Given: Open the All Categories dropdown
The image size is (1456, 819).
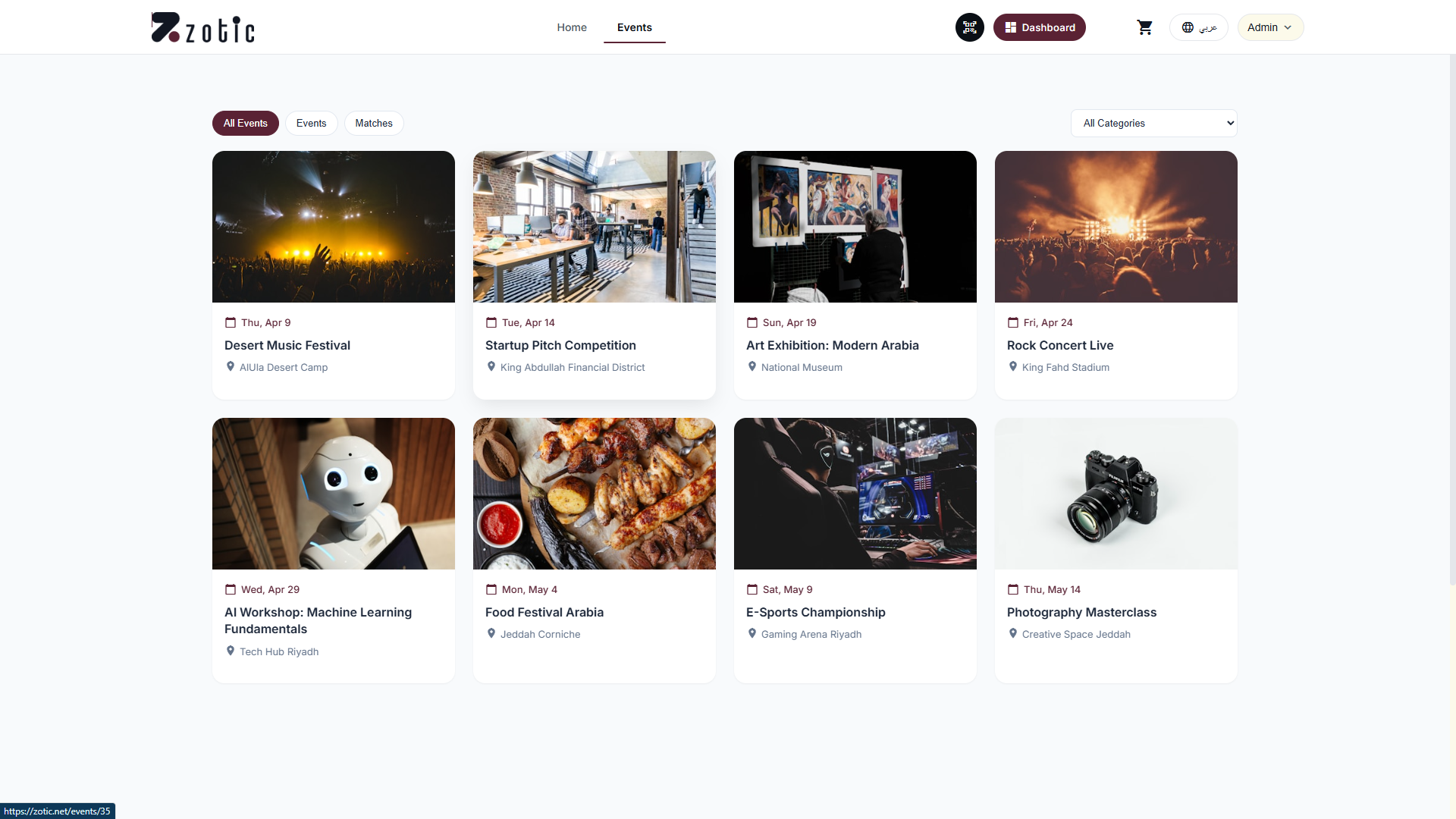Looking at the screenshot, I should [x=1153, y=123].
